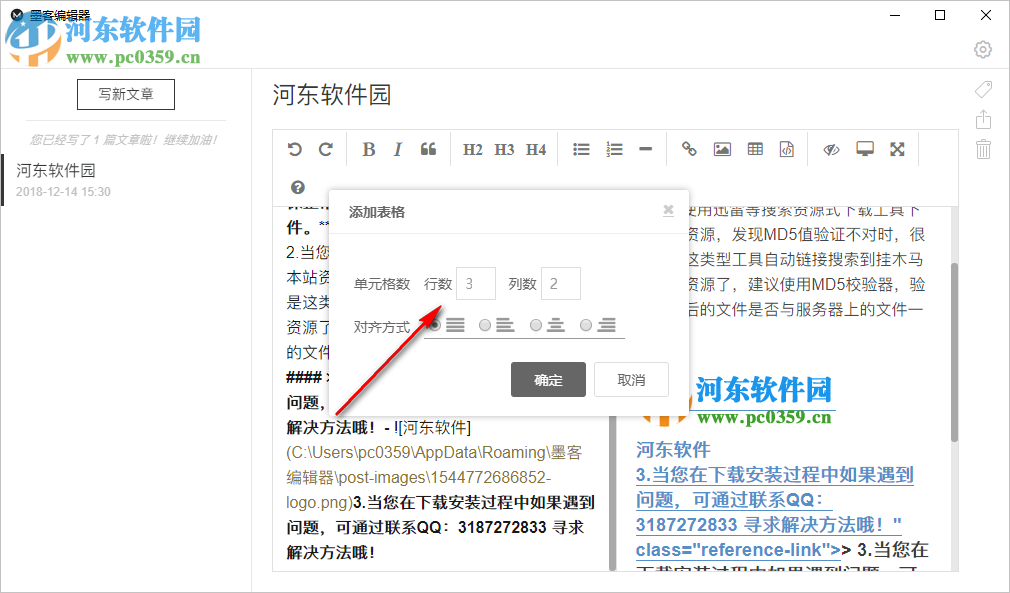Export or share the article
Image resolution: width=1010 pixels, height=593 pixels.
pos(984,119)
